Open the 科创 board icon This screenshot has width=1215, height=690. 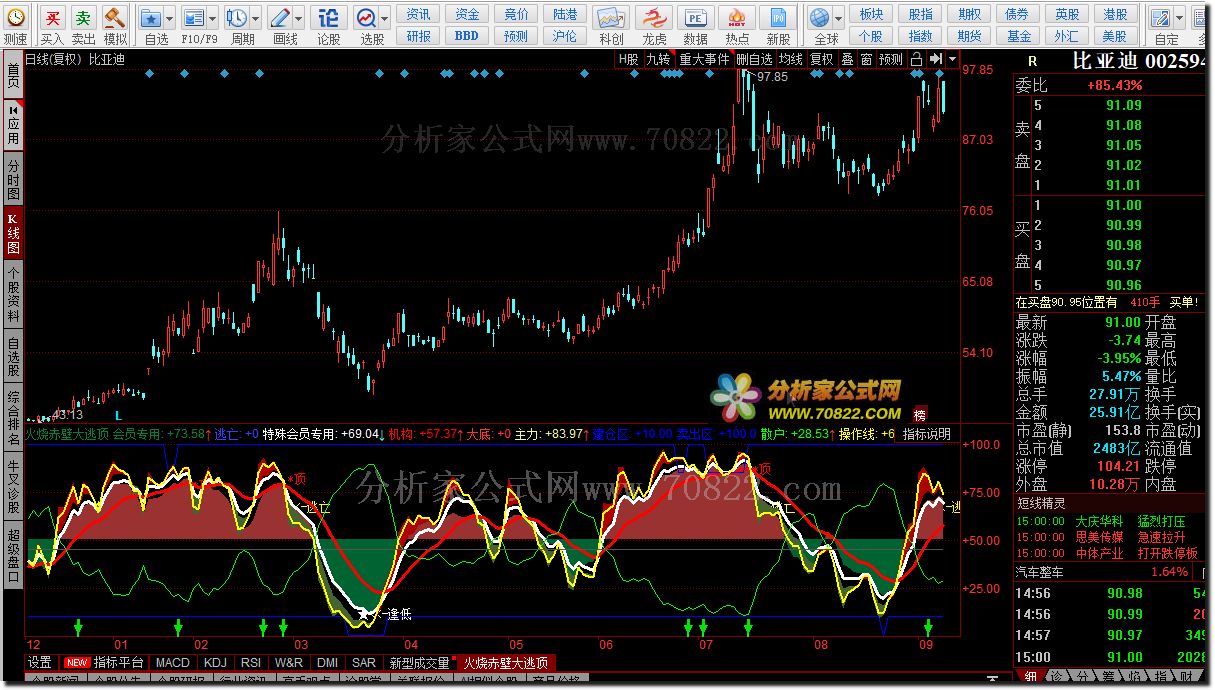[x=611, y=18]
